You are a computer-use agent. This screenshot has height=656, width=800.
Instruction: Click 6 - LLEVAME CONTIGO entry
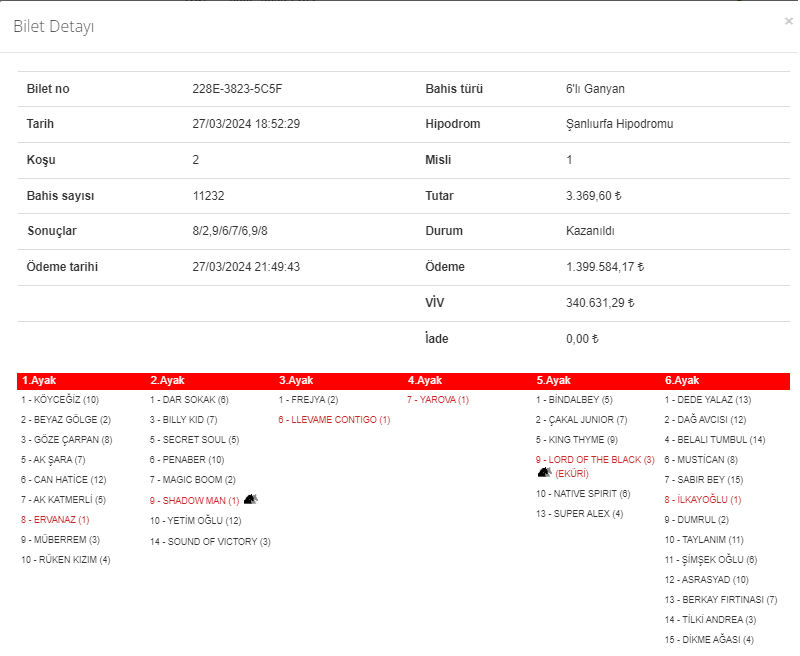coord(334,420)
